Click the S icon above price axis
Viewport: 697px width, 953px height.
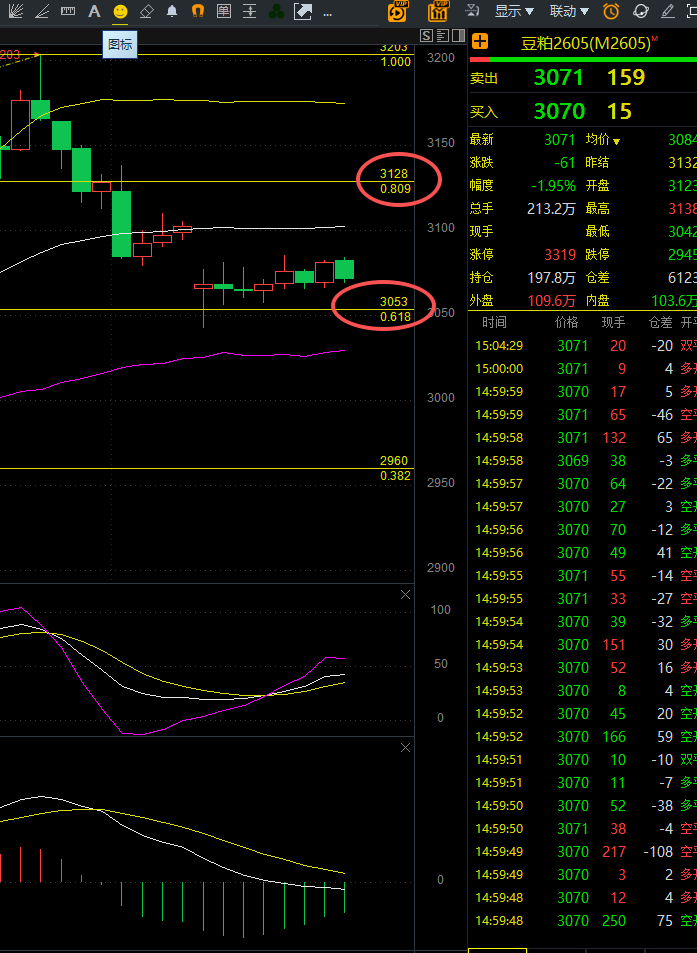(427, 35)
